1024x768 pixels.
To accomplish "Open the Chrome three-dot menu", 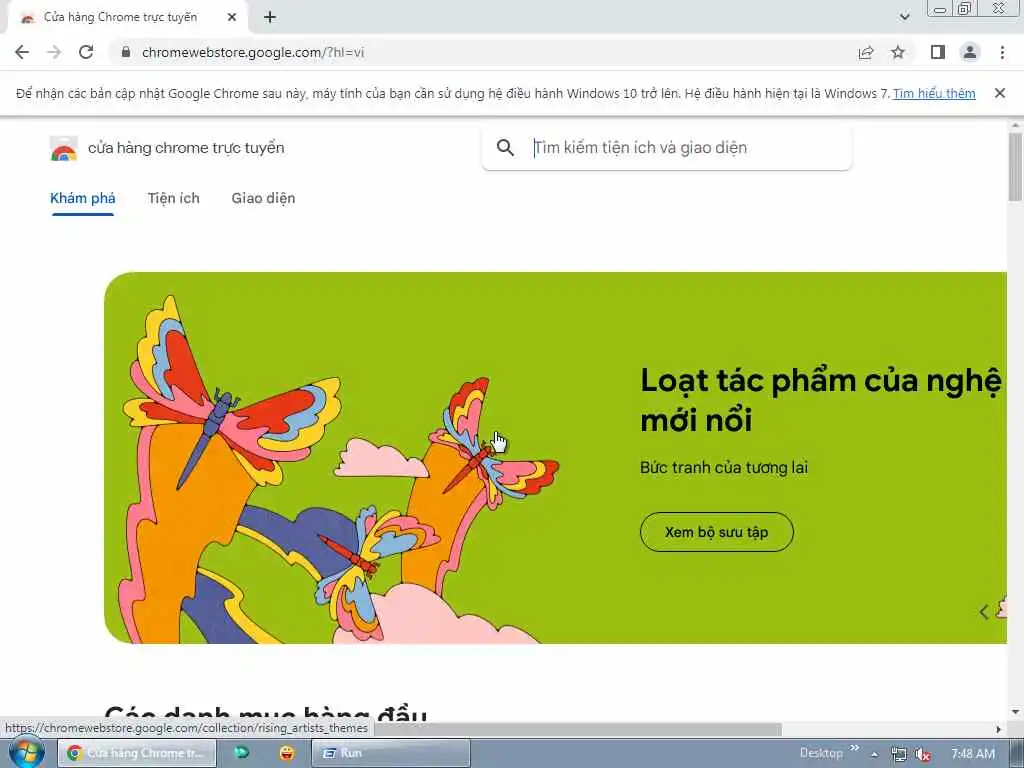I will click(1002, 52).
